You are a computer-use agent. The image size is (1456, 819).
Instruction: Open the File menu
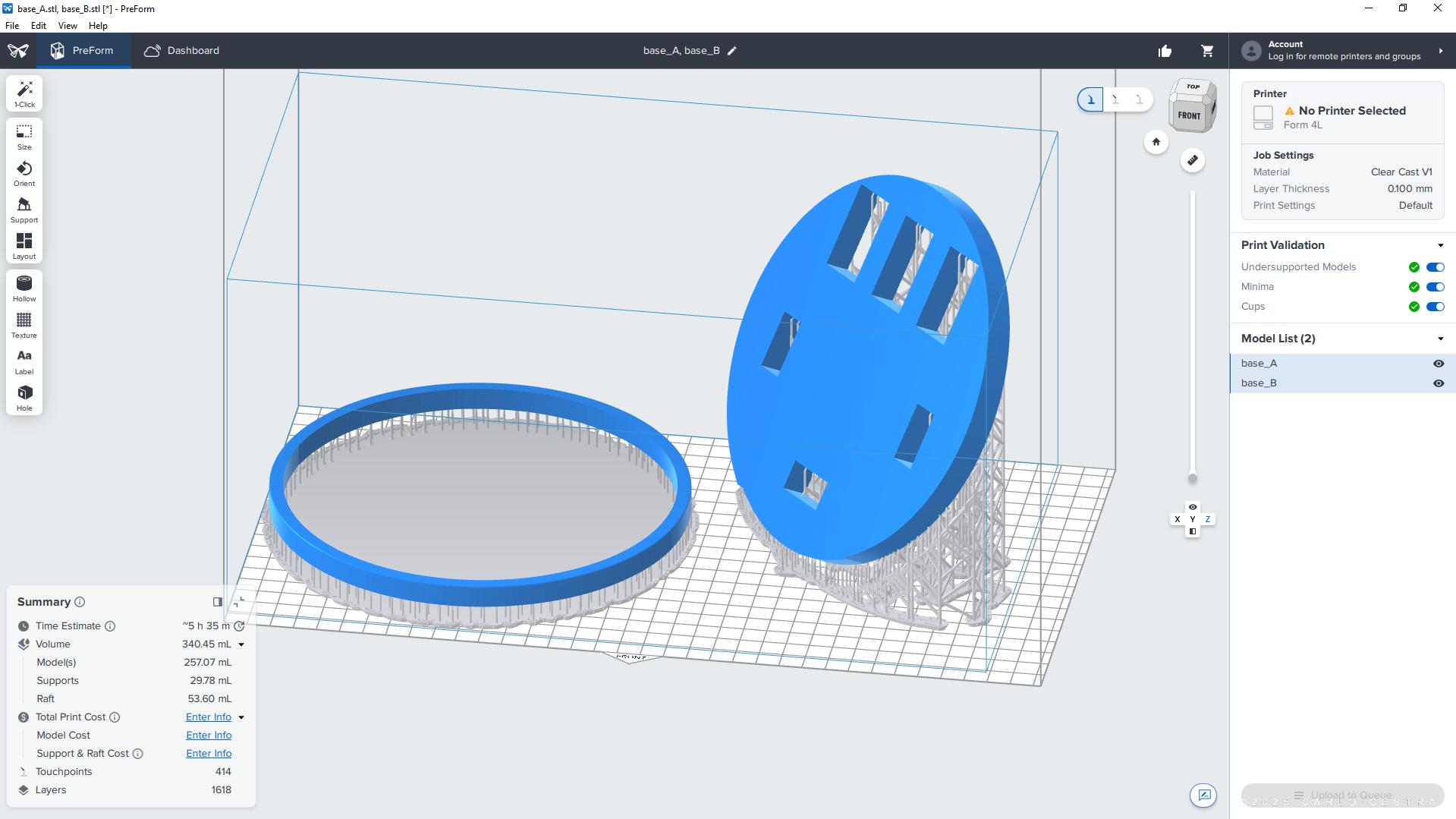coord(12,26)
